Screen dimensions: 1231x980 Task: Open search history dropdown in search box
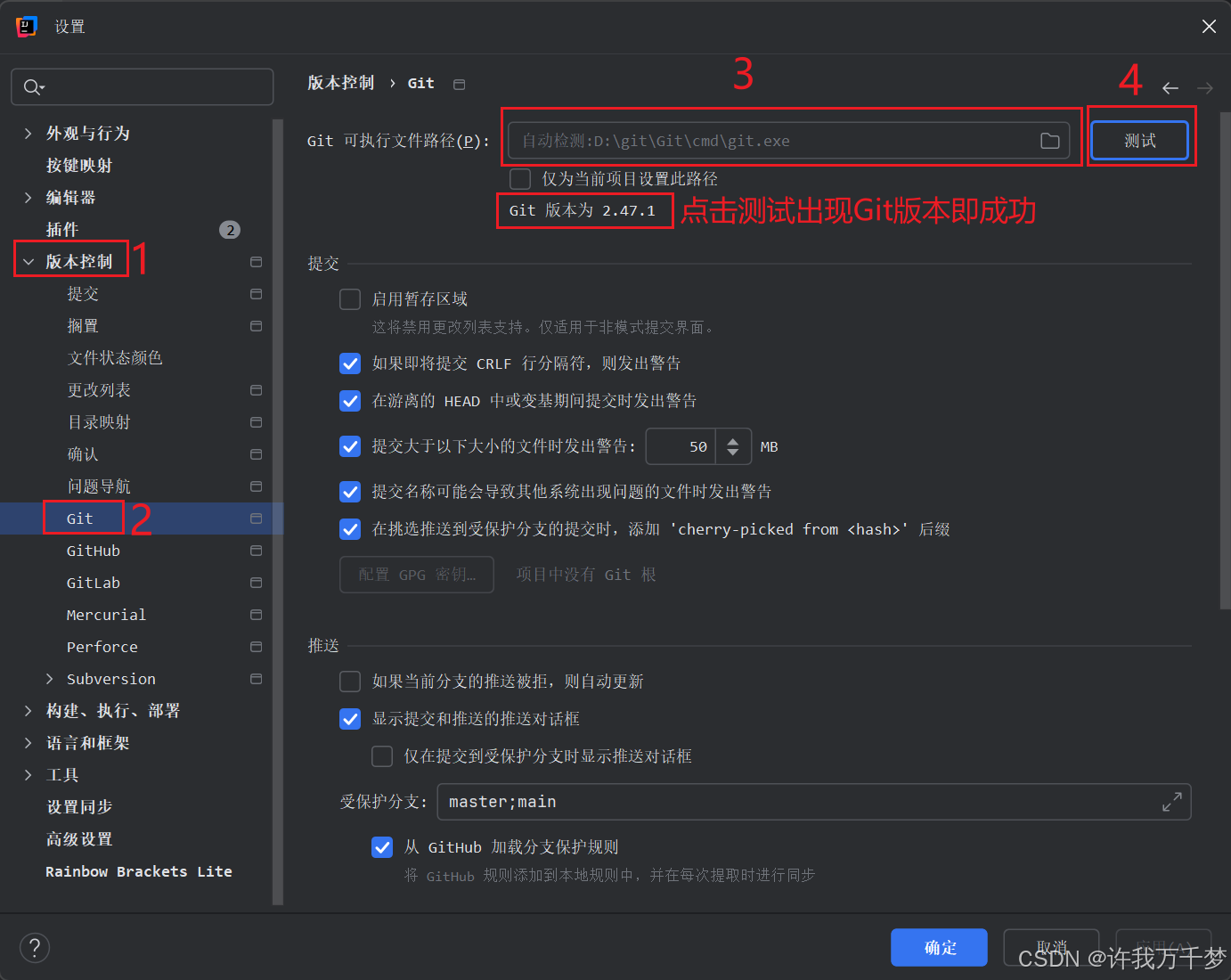(42, 88)
